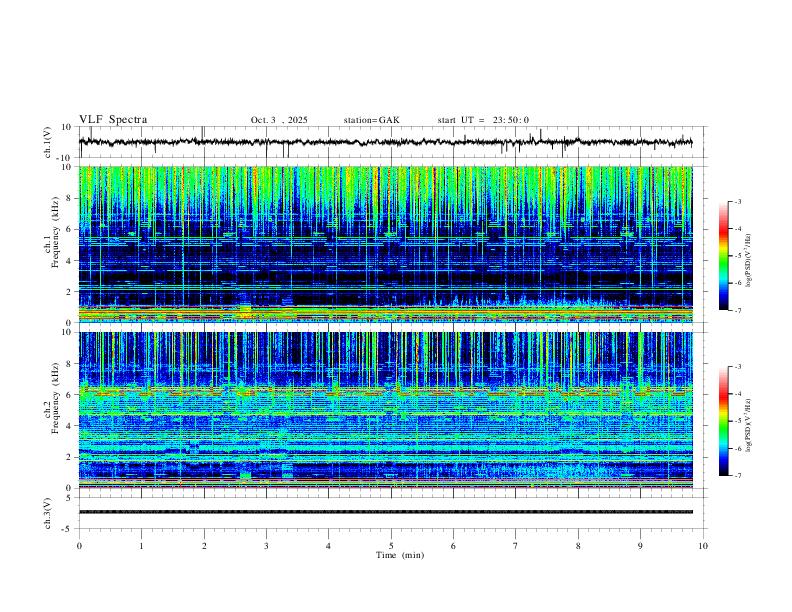
Task: Click the time axis tick "6"
Action: pyautogui.click(x=453, y=546)
